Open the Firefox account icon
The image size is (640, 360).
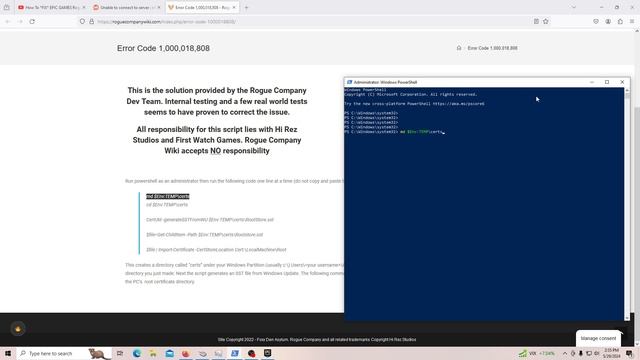click(x=608, y=22)
